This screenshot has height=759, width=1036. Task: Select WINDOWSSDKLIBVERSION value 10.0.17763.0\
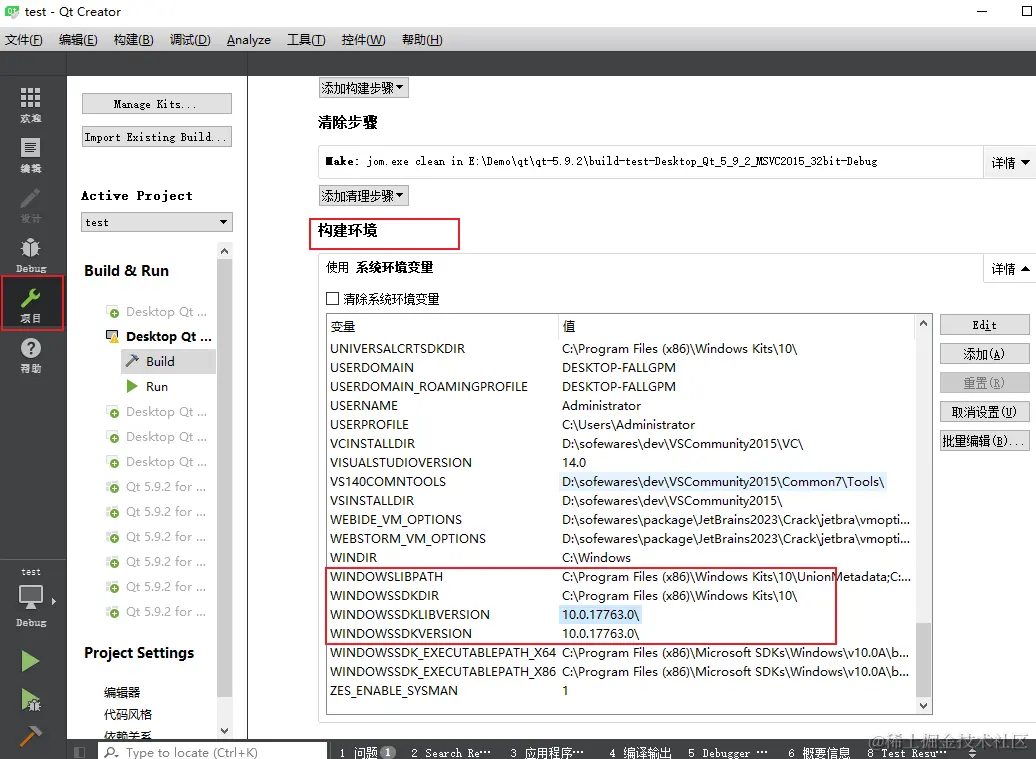click(600, 615)
